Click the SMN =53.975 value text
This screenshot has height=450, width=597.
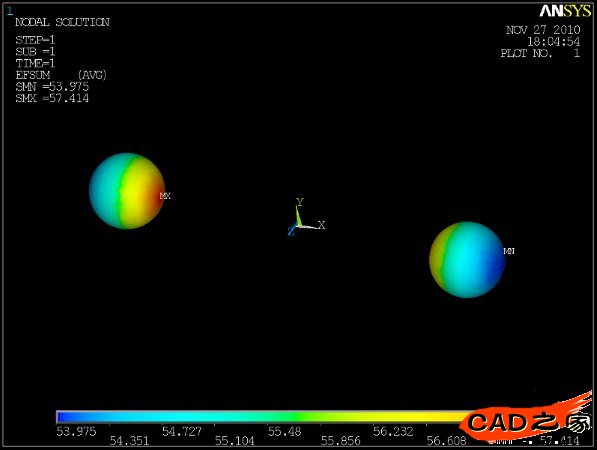point(52,87)
